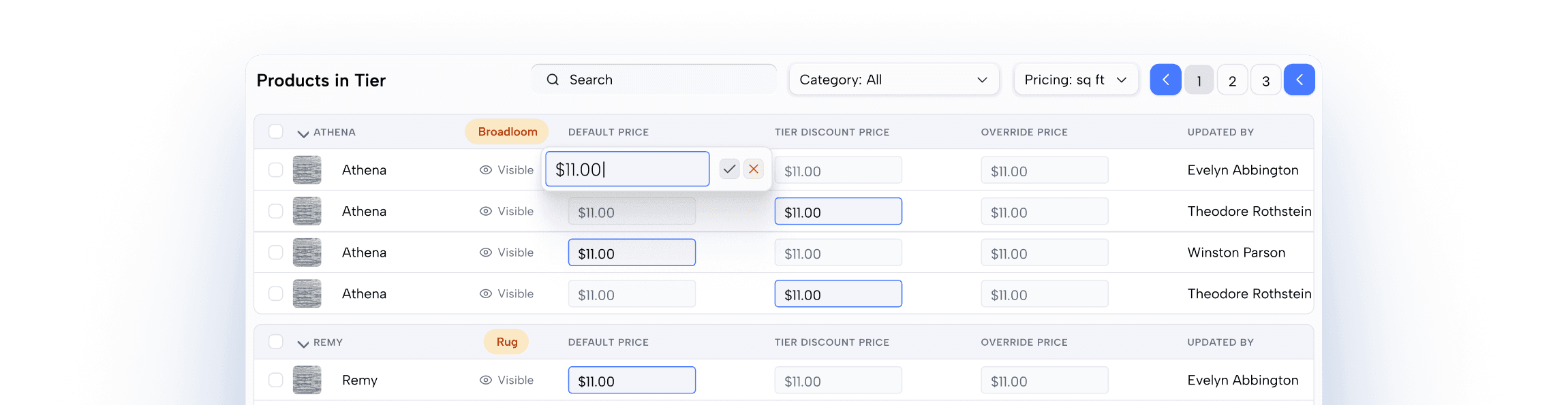Collapse the ATHENA product group
This screenshot has width=1568, height=405.
[x=303, y=133]
